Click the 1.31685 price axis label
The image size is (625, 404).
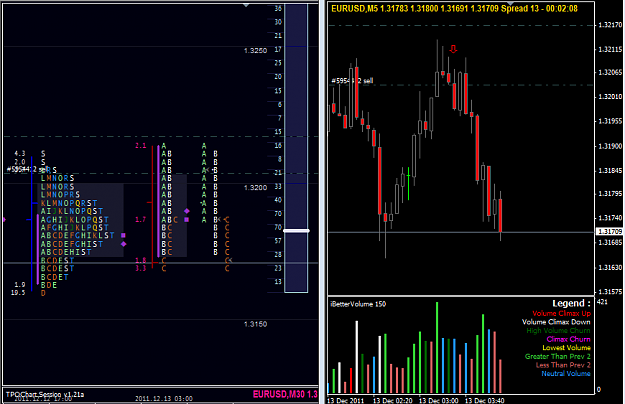(x=610, y=242)
